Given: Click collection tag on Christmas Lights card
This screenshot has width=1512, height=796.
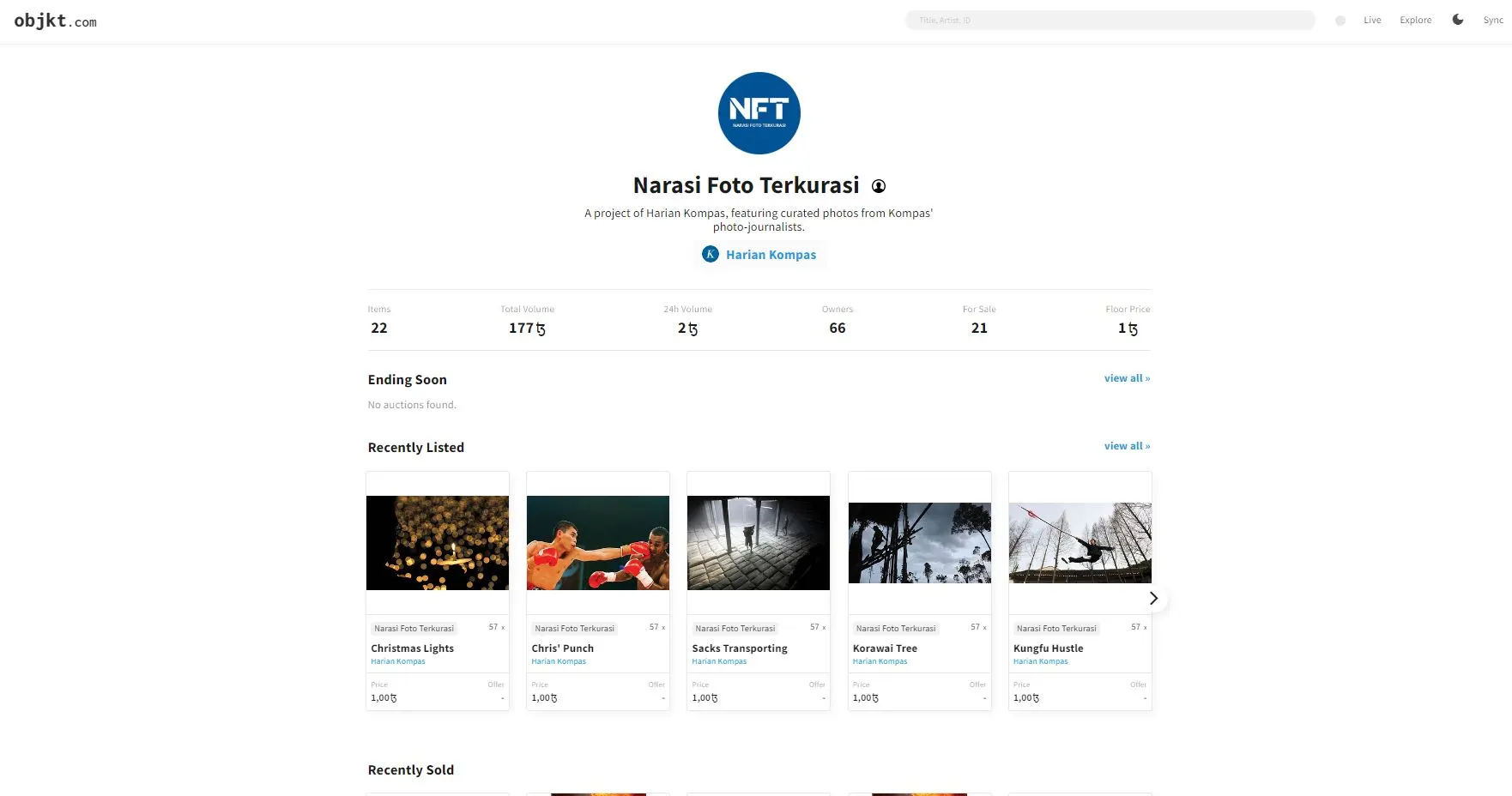Looking at the screenshot, I should [414, 629].
